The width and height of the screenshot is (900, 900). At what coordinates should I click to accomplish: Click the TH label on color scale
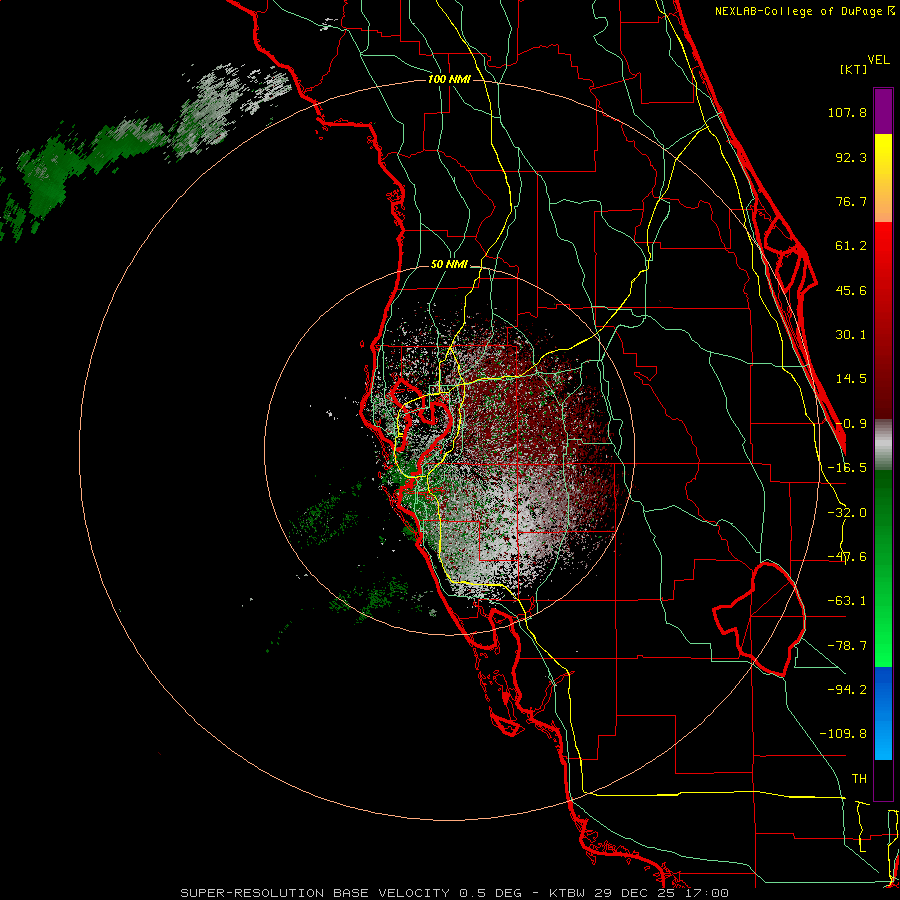click(x=859, y=778)
